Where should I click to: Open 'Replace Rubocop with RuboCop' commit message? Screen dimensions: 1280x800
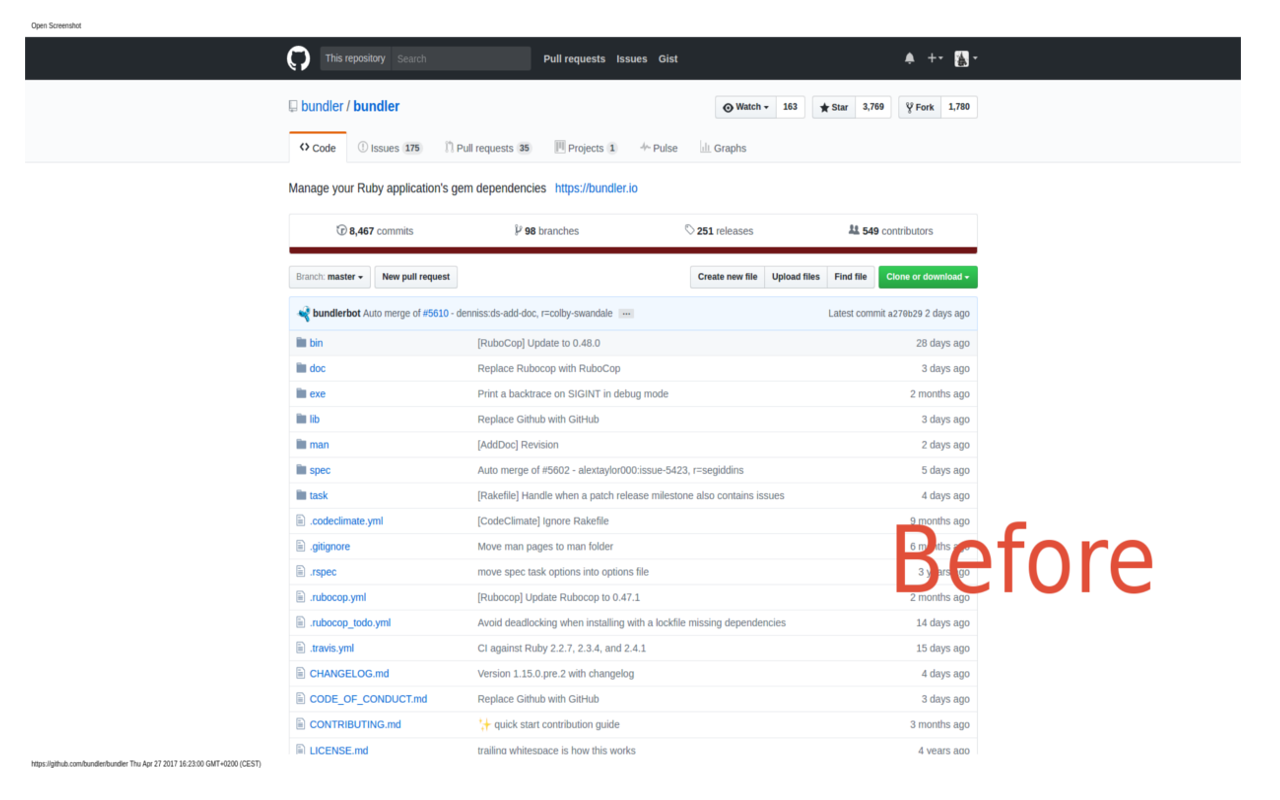549,369
